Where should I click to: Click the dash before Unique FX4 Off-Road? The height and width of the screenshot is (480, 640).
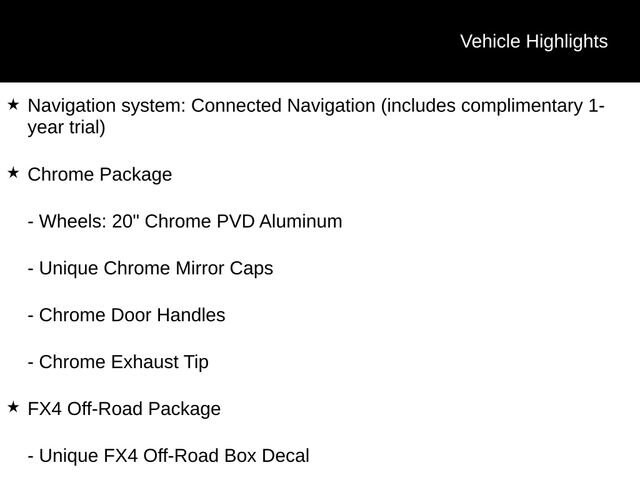click(x=31, y=456)
